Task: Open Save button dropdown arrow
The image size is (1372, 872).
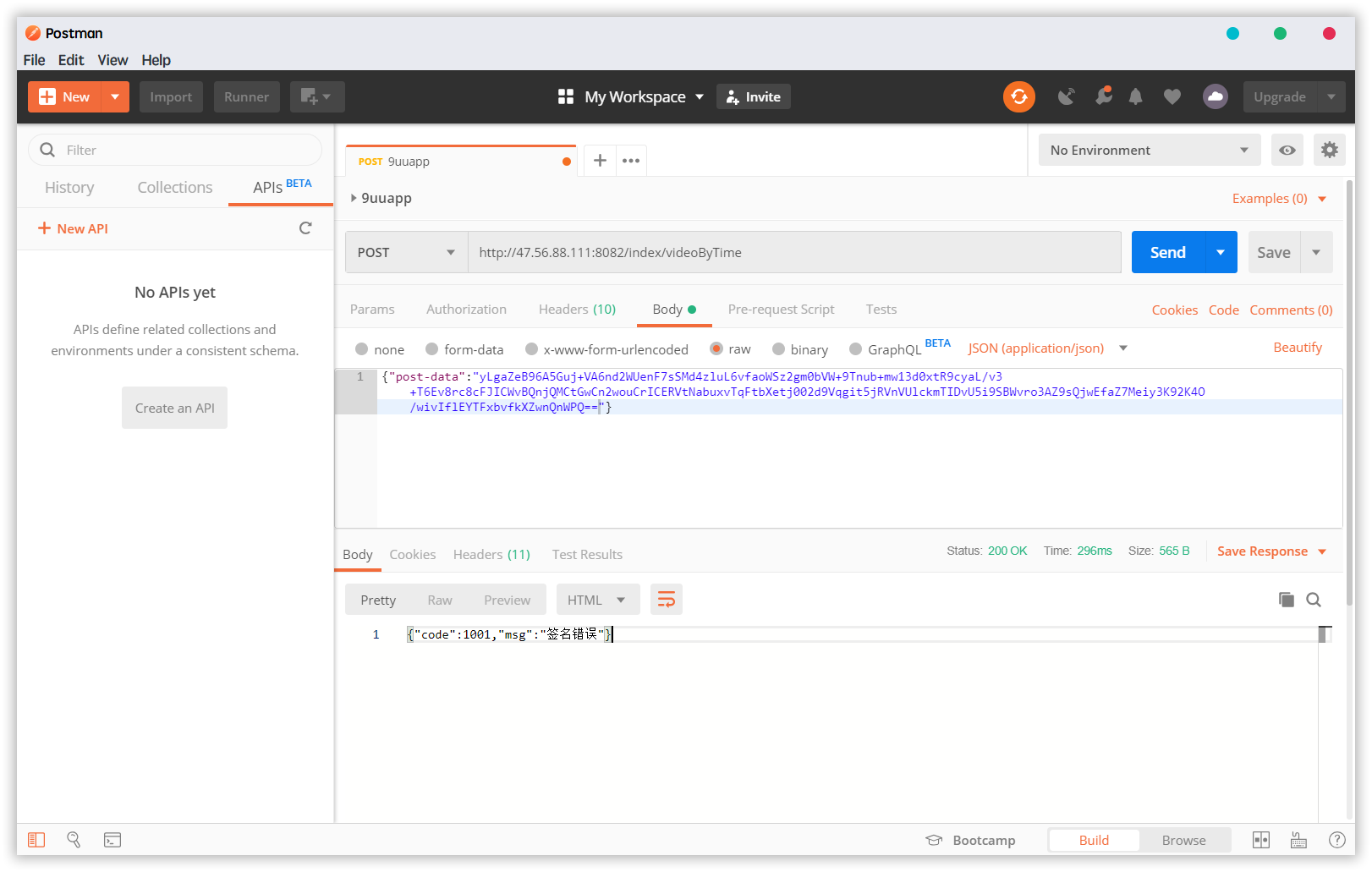Action: coord(1316,252)
